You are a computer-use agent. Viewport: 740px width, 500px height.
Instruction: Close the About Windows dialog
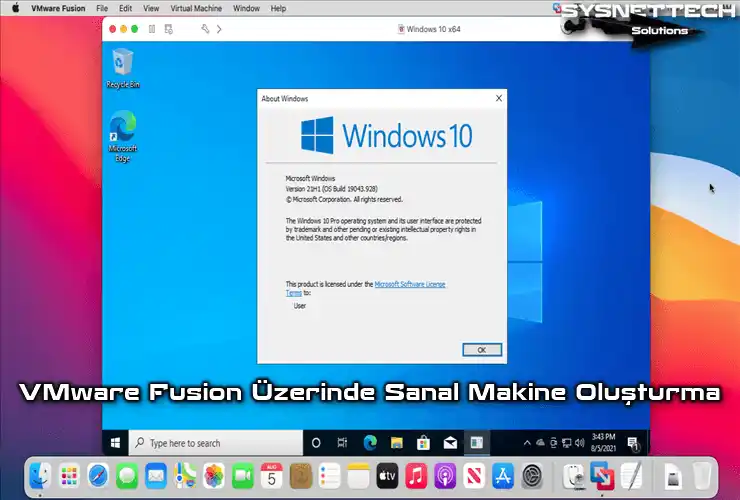(x=499, y=98)
